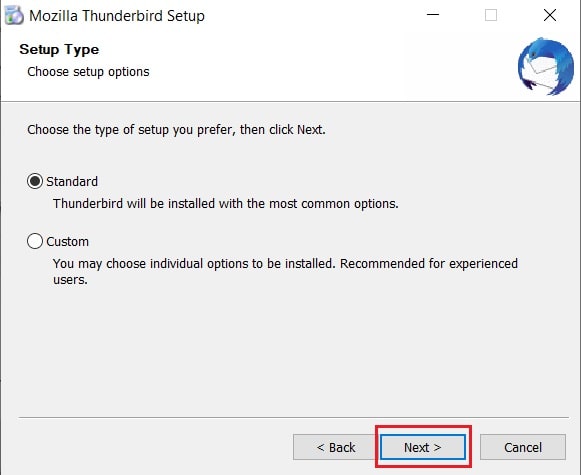The height and width of the screenshot is (475, 581).
Task: Go to previous step with < Back
Action: pyautogui.click(x=335, y=447)
